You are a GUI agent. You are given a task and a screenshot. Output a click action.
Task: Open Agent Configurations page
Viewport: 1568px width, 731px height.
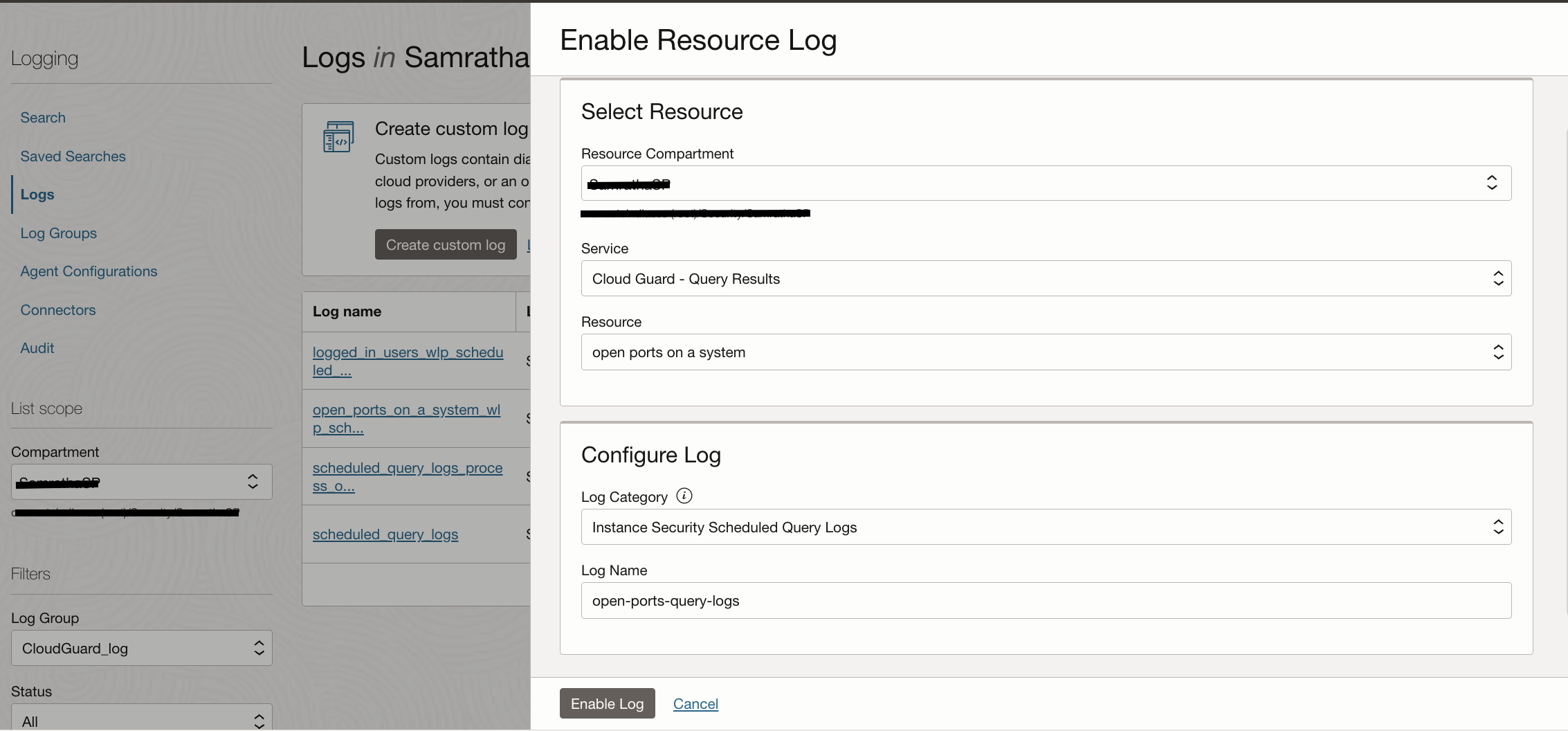coord(89,271)
